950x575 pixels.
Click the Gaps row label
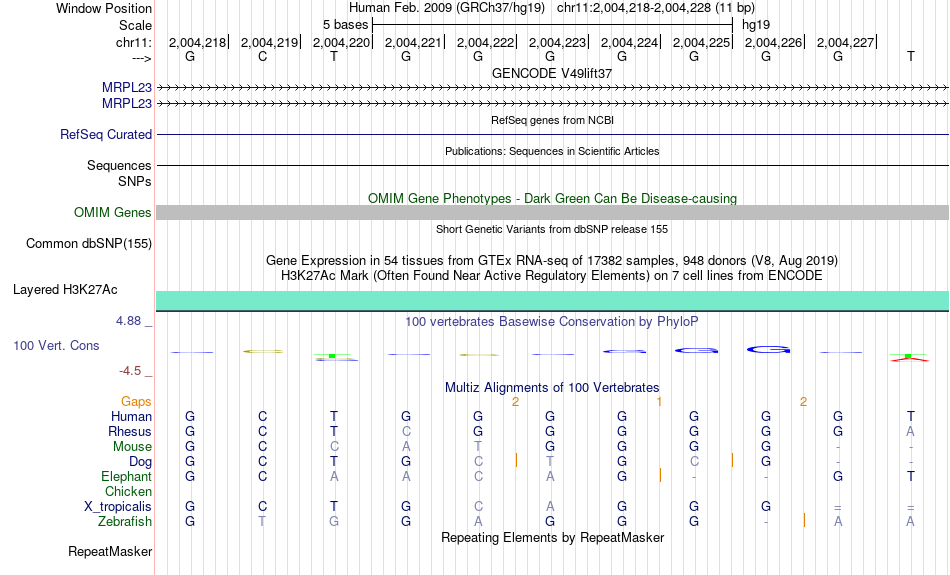coord(136,402)
